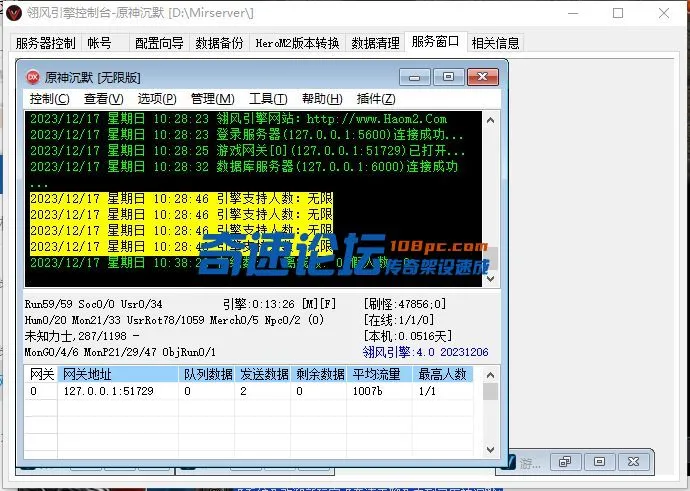
Task: Open the HeroM2版本转换 tab
Action: point(297,43)
